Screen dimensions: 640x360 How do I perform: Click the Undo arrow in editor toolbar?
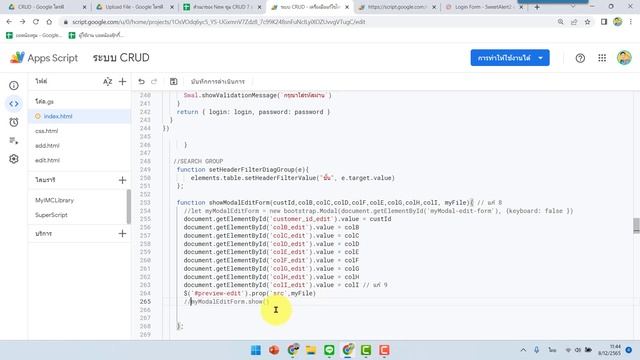141,82
